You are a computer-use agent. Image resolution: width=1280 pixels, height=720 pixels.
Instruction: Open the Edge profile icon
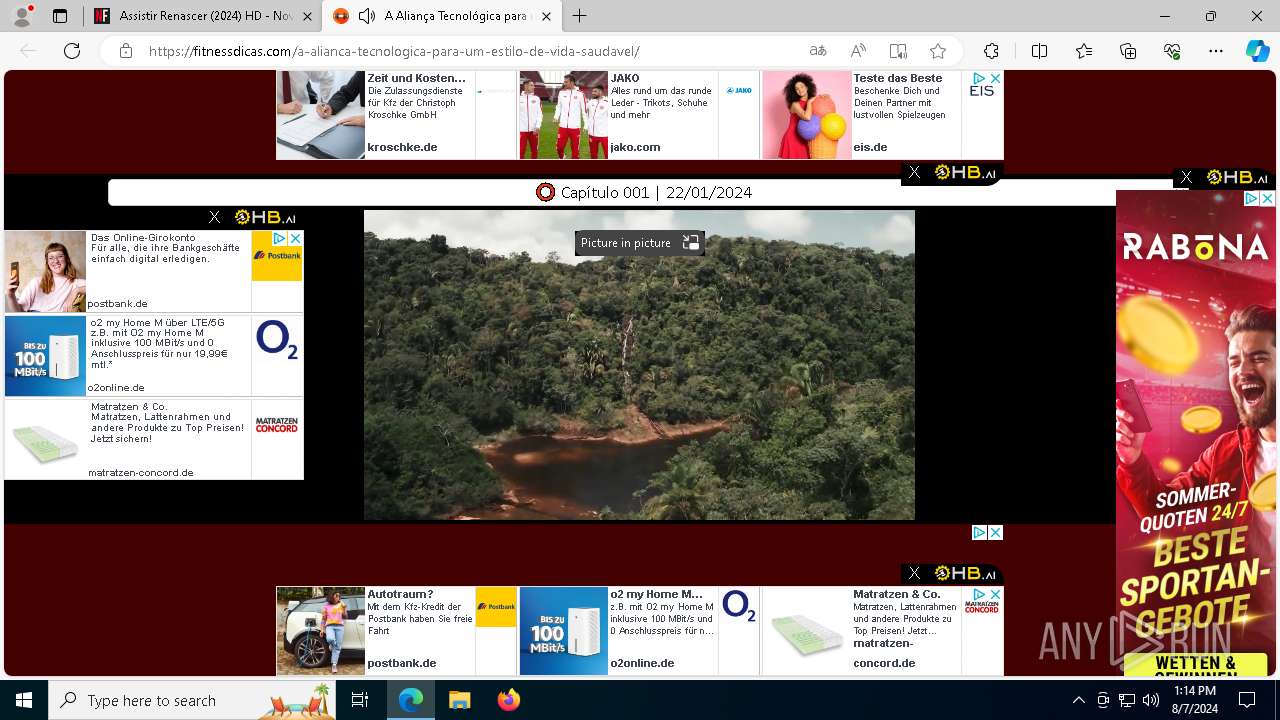(22, 16)
